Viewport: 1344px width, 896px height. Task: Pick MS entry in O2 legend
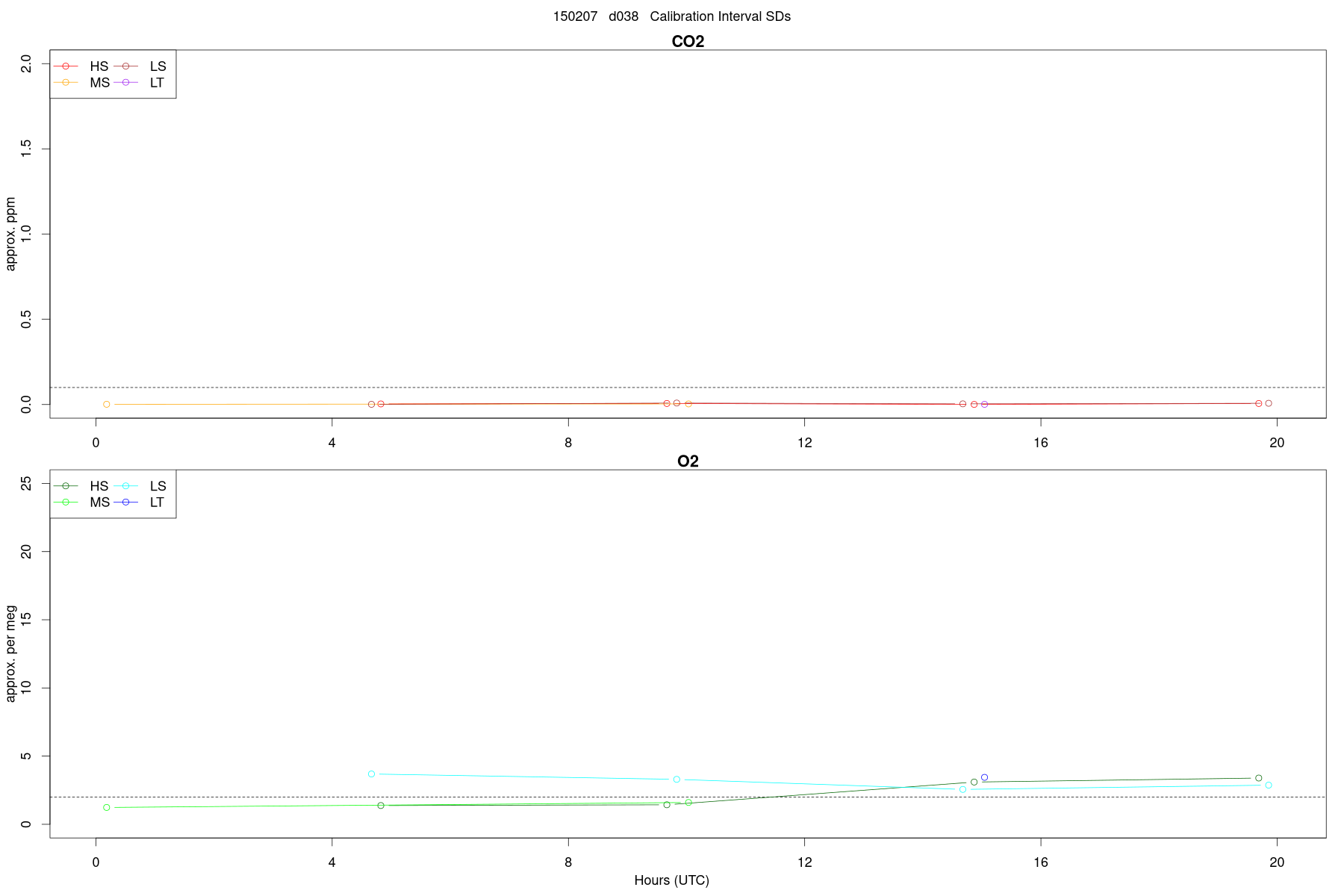(81, 503)
